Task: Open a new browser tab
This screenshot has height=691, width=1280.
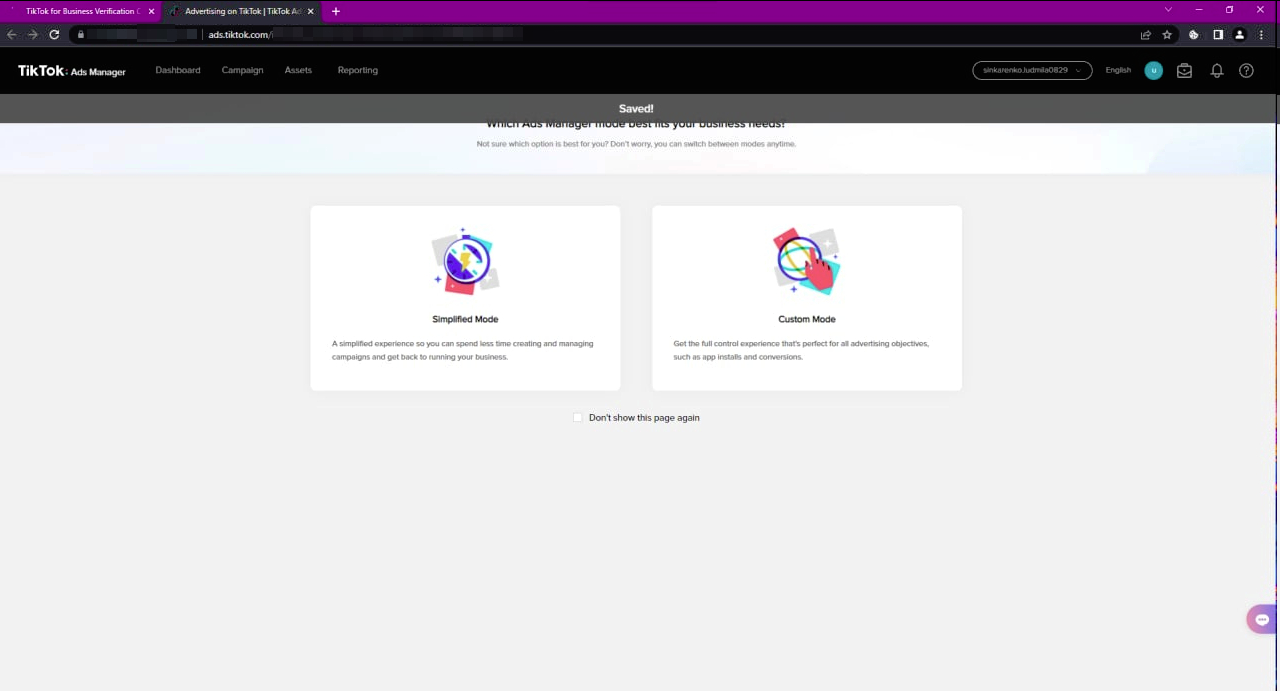Action: point(335,11)
